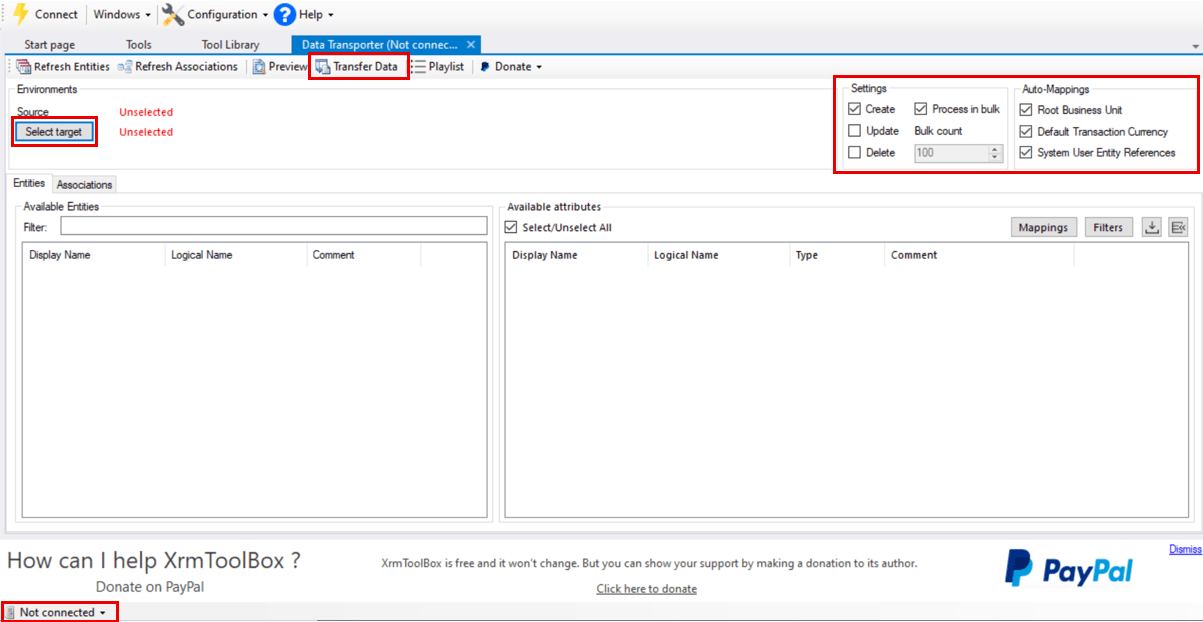The image size is (1203, 622).
Task: Click the Select target button
Action: (54, 132)
